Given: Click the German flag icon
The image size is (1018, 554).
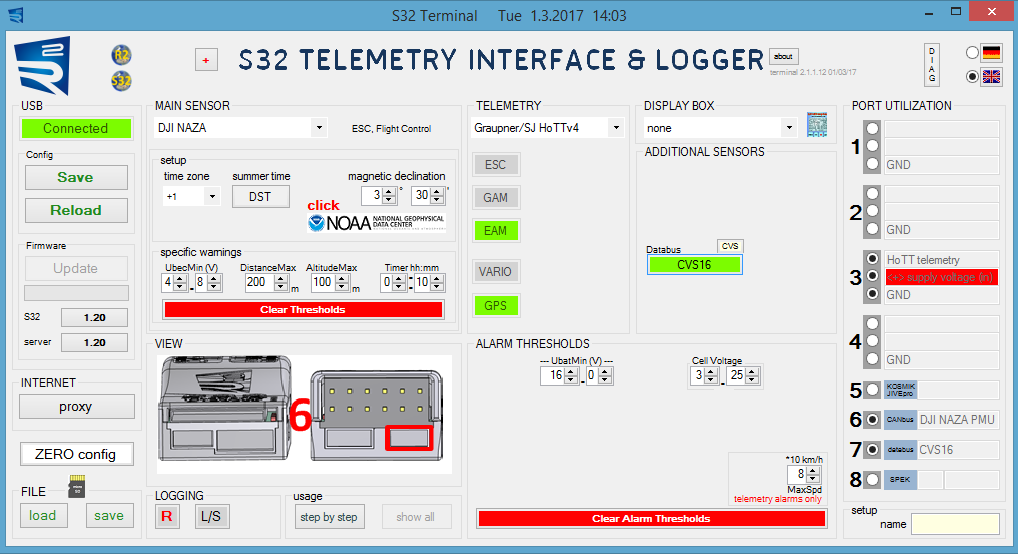Looking at the screenshot, I should [x=991, y=53].
